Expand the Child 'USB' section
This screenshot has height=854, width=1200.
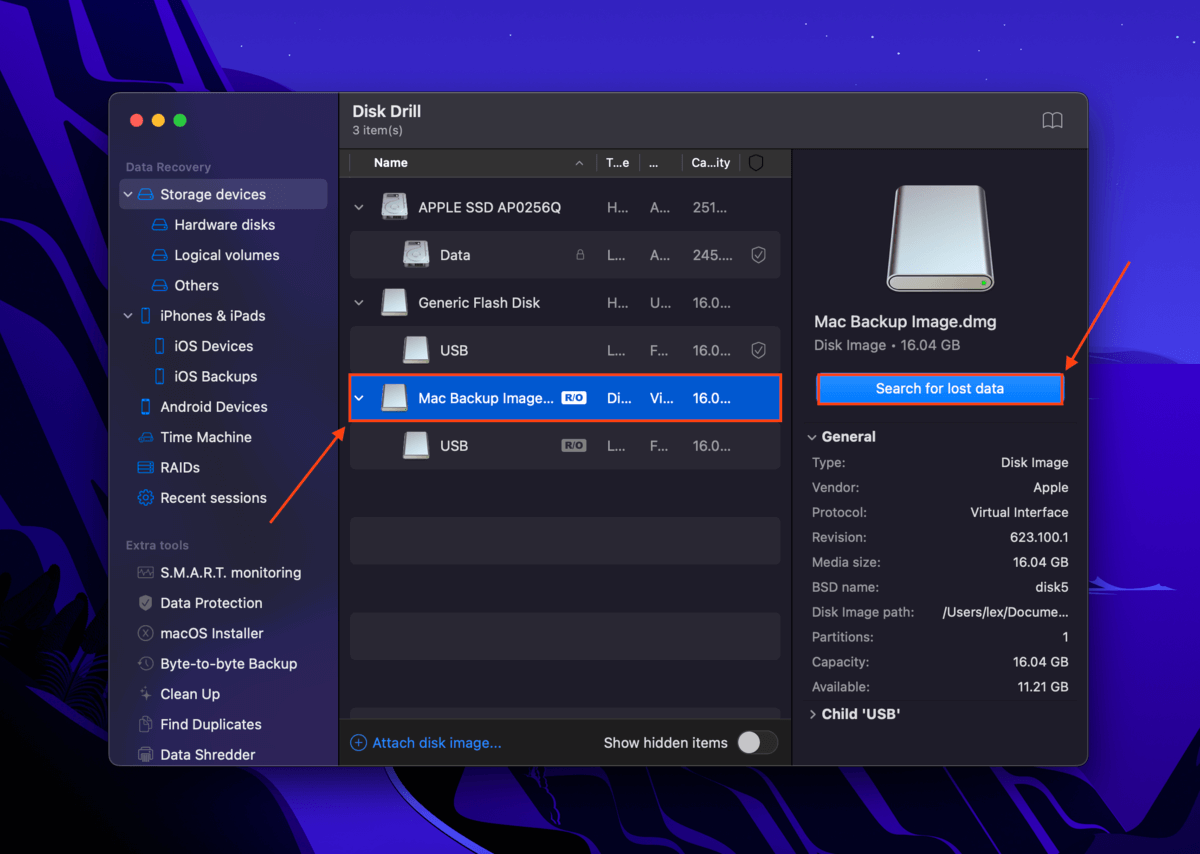812,714
